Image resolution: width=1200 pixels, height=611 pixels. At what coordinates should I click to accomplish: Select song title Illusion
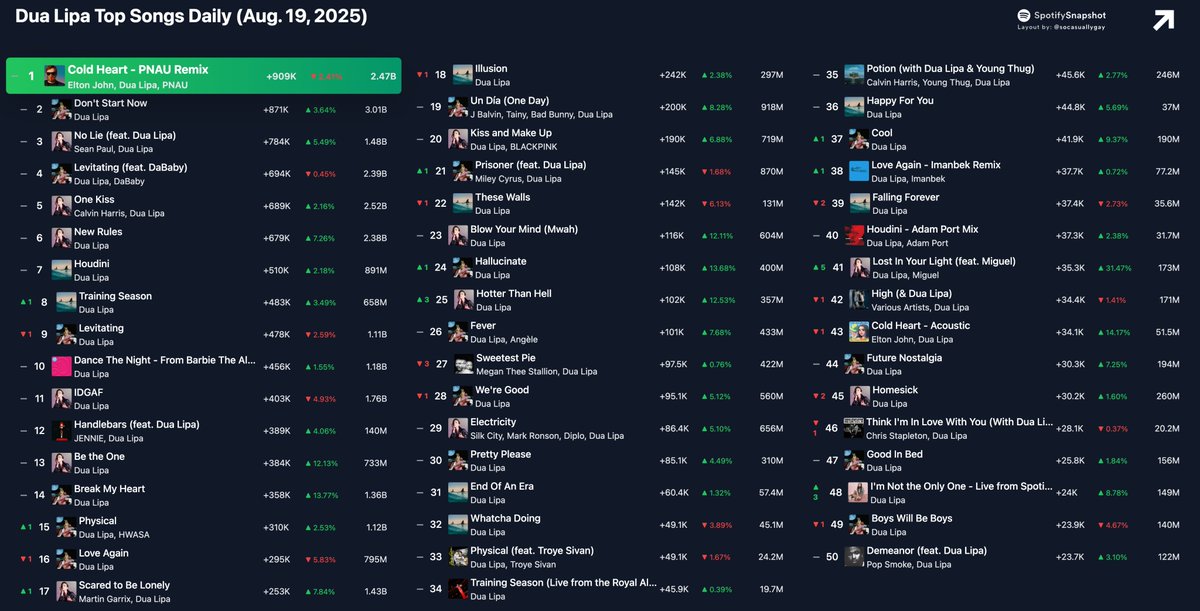tap(491, 68)
